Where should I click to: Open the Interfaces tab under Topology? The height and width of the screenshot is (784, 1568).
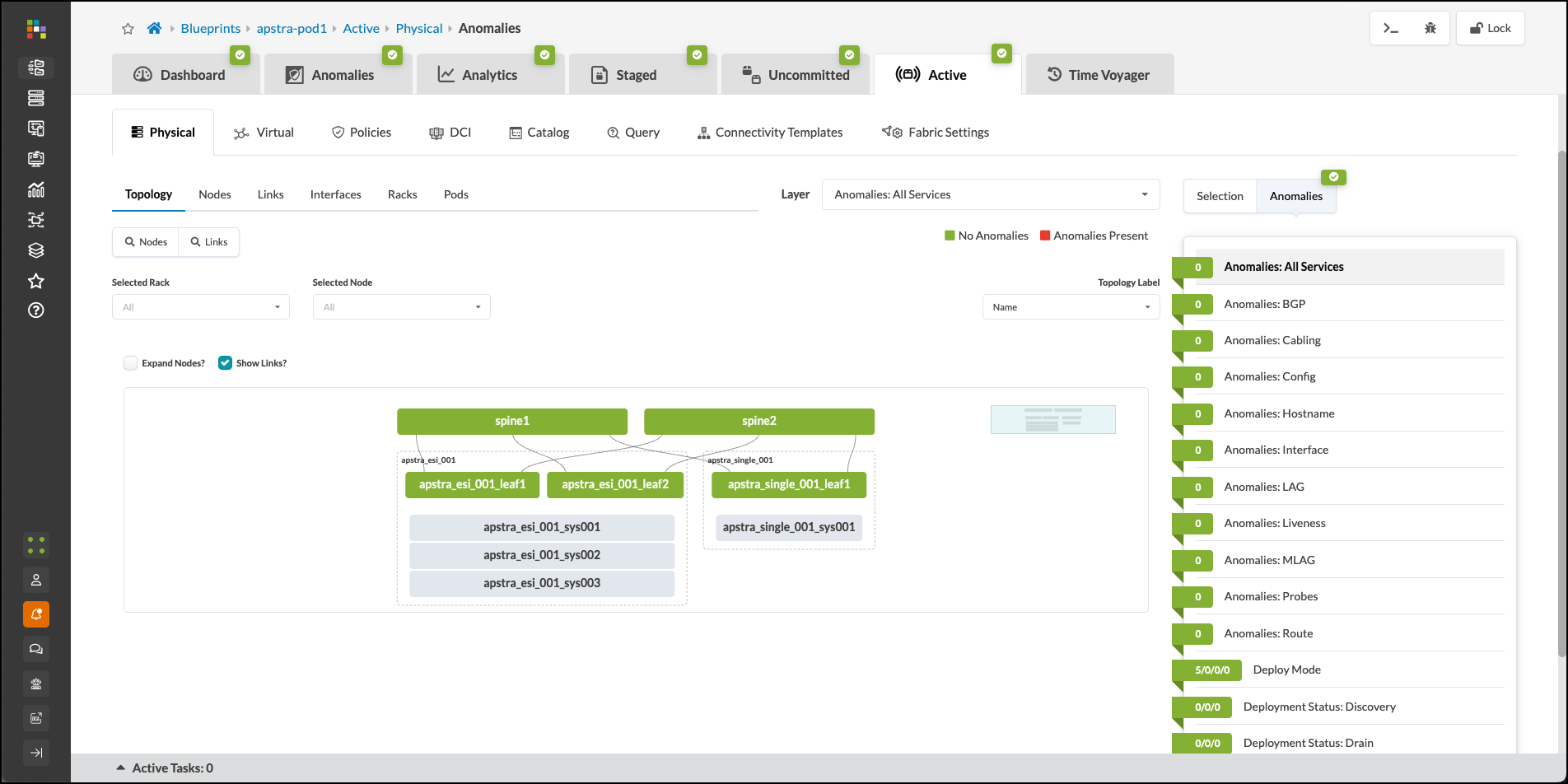(x=335, y=194)
